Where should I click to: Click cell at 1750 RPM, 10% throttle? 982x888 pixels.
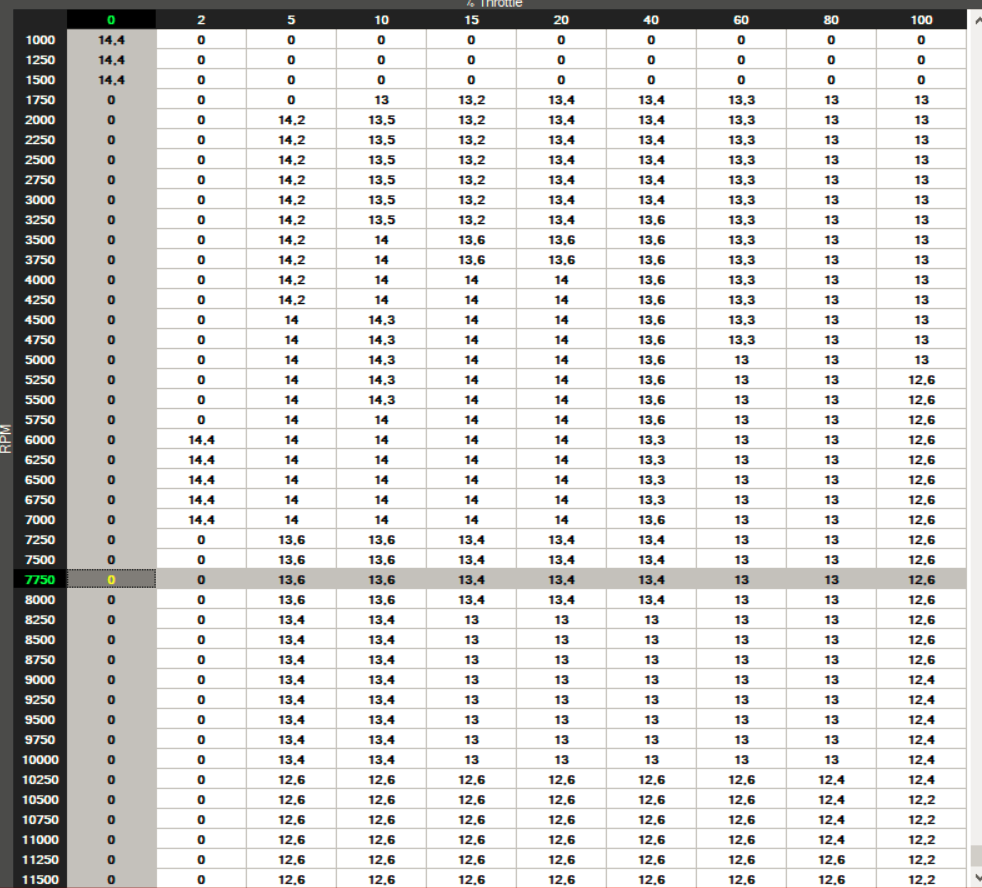[x=381, y=100]
